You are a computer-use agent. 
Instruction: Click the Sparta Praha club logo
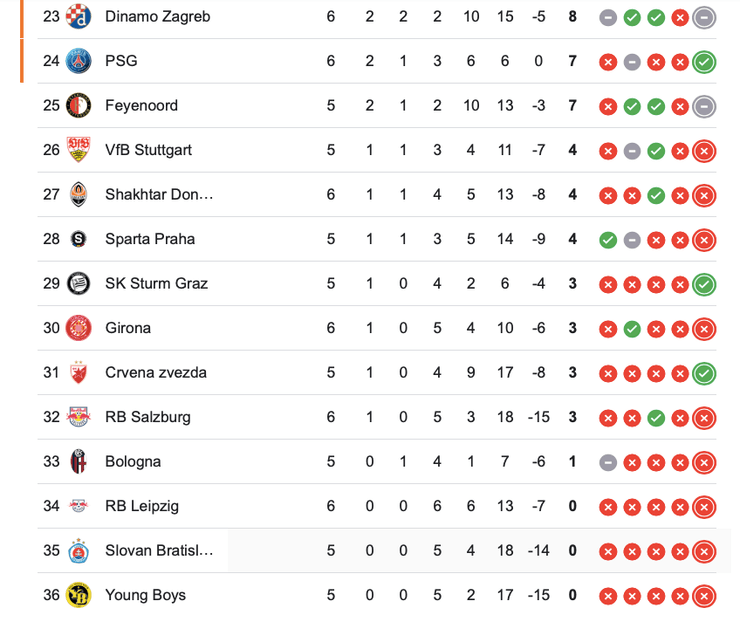click(x=78, y=239)
